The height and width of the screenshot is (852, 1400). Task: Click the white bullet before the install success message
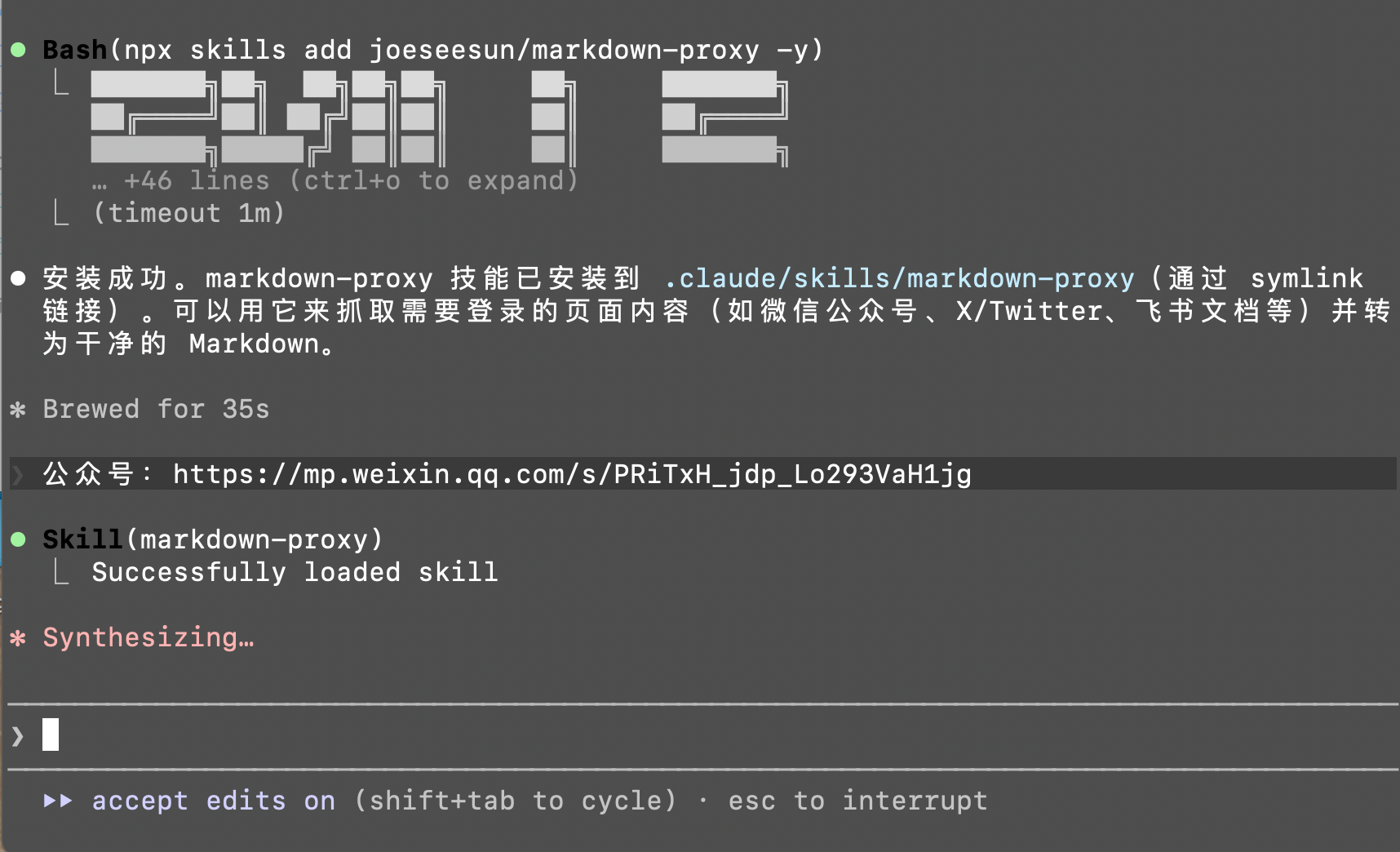[18, 279]
